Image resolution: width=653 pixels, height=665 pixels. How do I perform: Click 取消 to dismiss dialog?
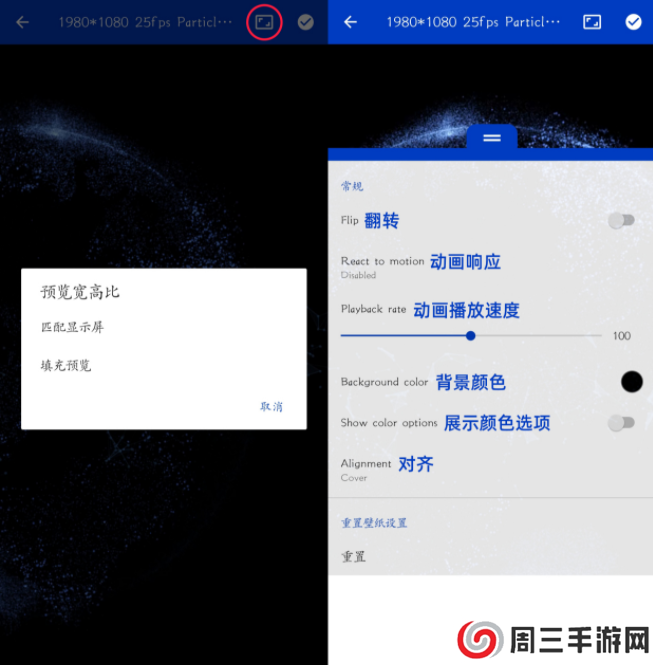(x=271, y=407)
